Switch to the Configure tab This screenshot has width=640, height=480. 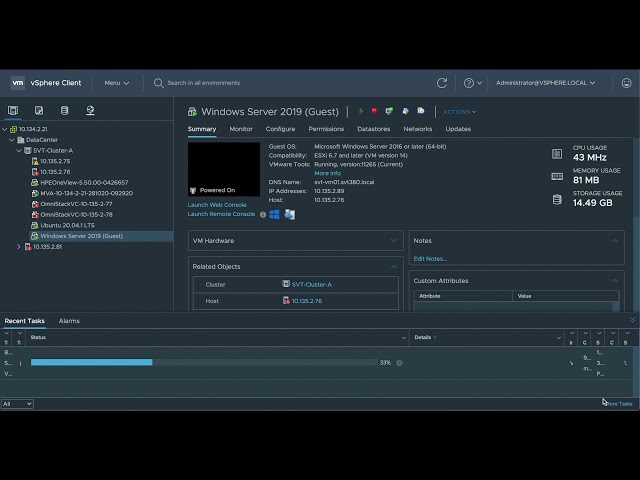(x=280, y=129)
